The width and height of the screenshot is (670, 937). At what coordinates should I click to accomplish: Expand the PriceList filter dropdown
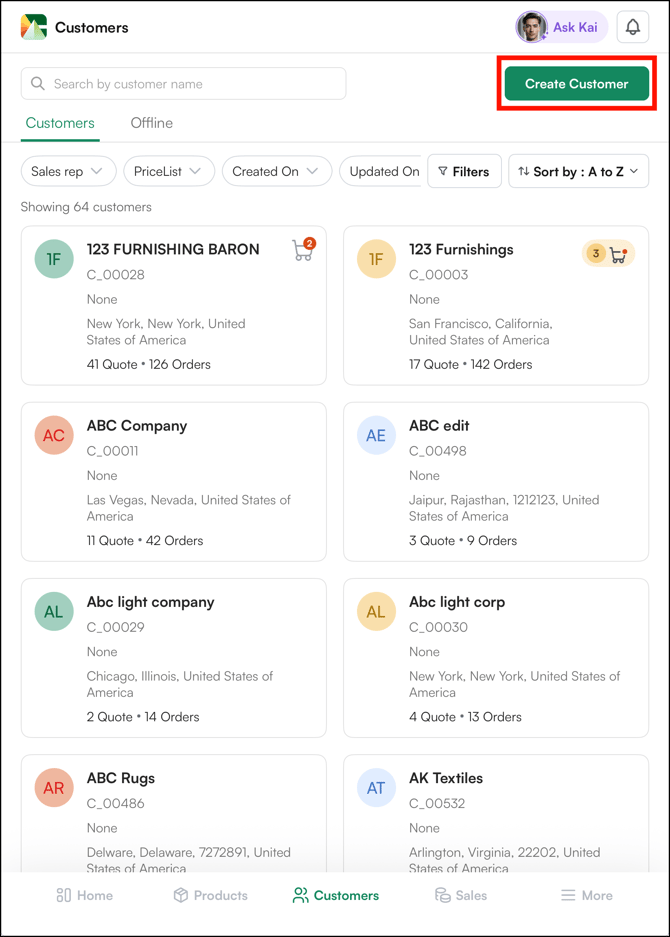pyautogui.click(x=168, y=172)
